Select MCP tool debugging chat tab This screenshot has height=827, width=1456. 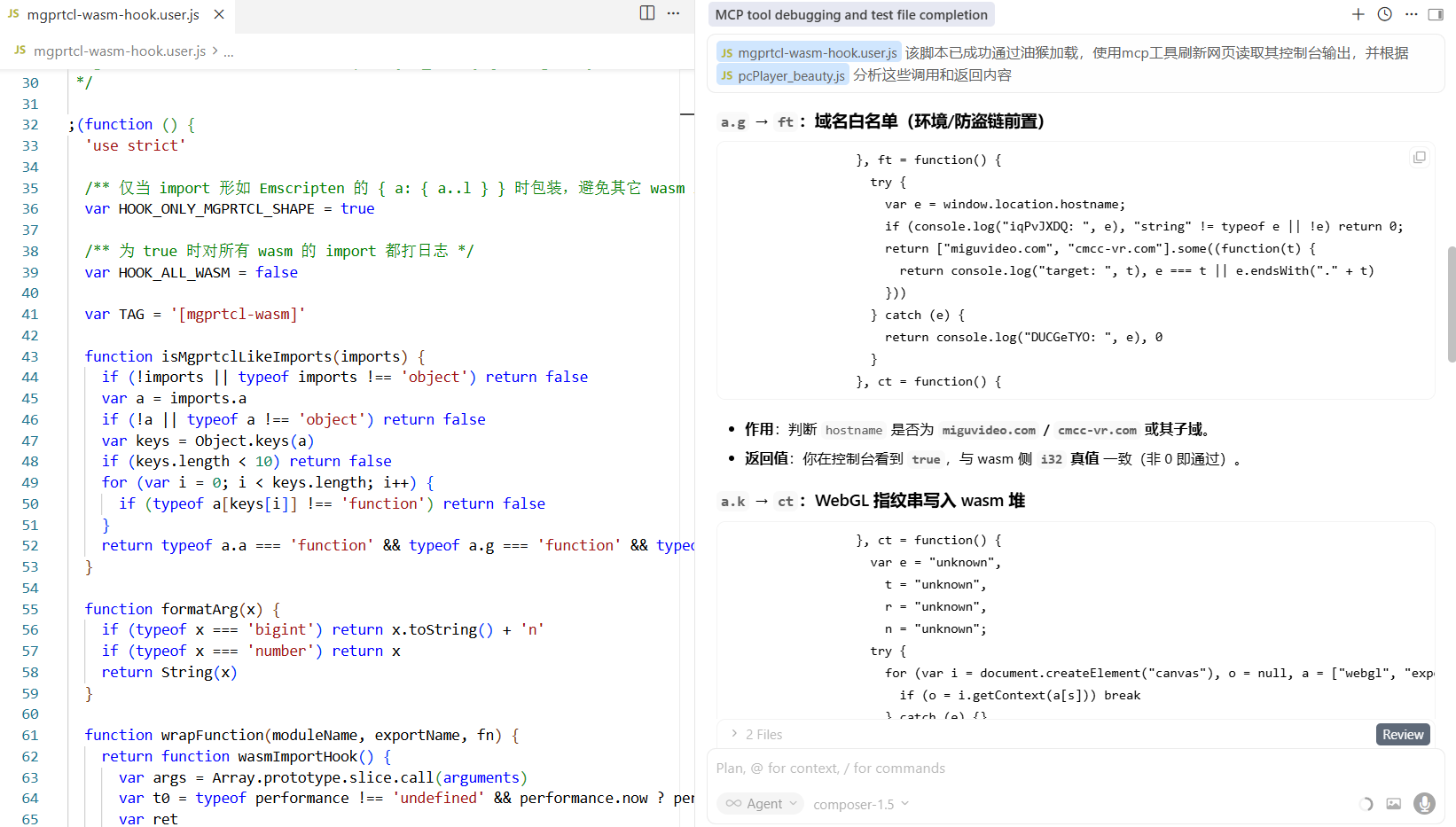tap(851, 15)
